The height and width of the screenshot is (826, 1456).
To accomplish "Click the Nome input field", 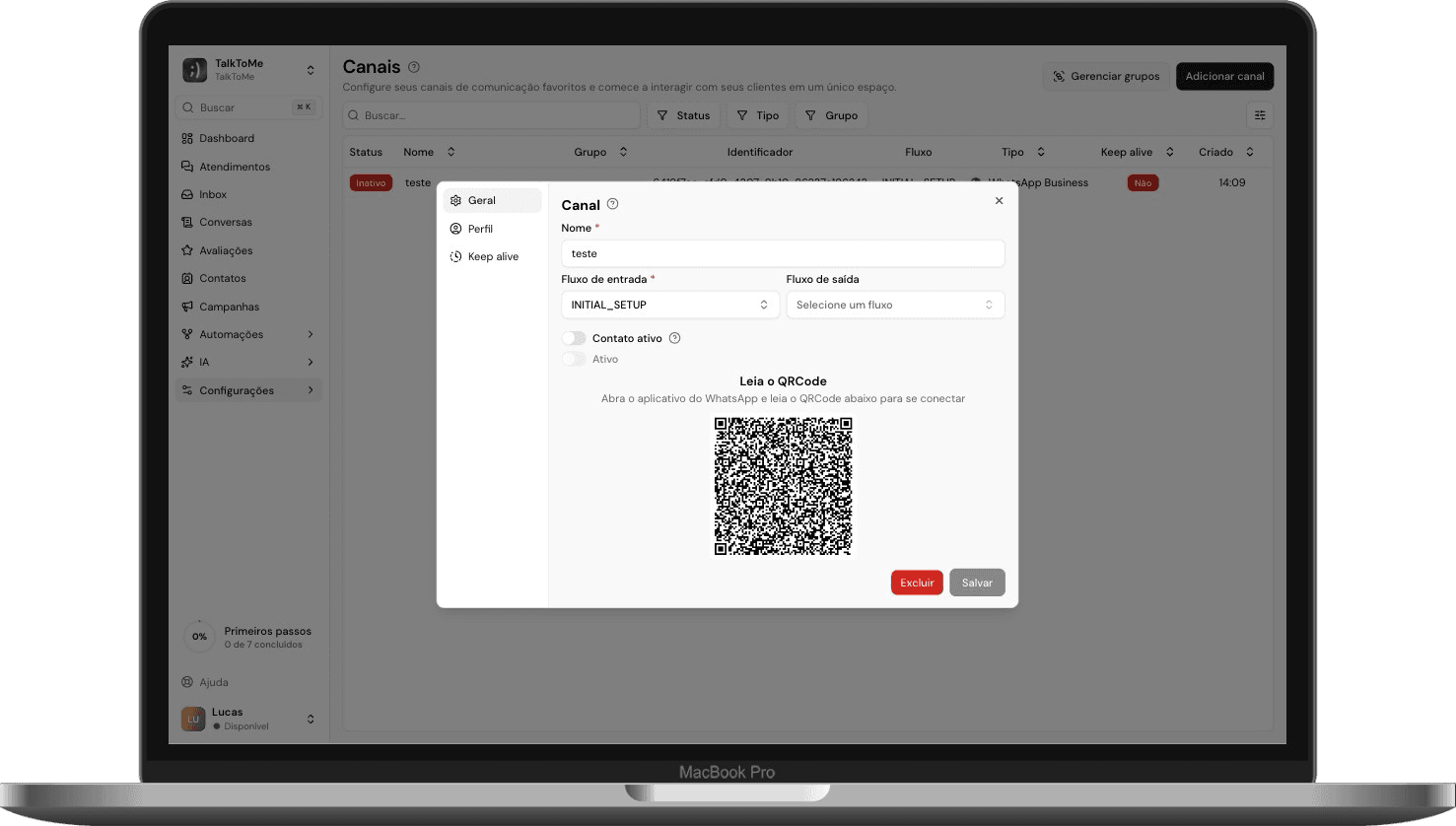I will pyautogui.click(x=782, y=253).
